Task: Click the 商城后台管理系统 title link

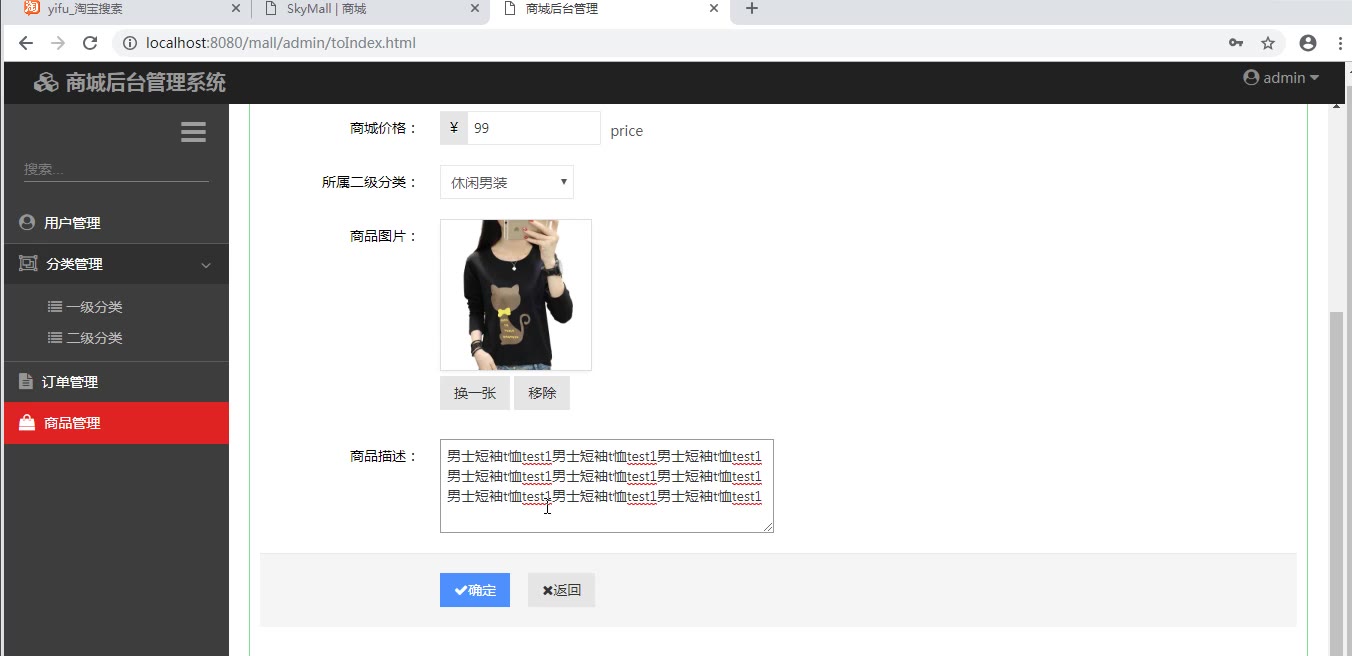Action: click(145, 83)
